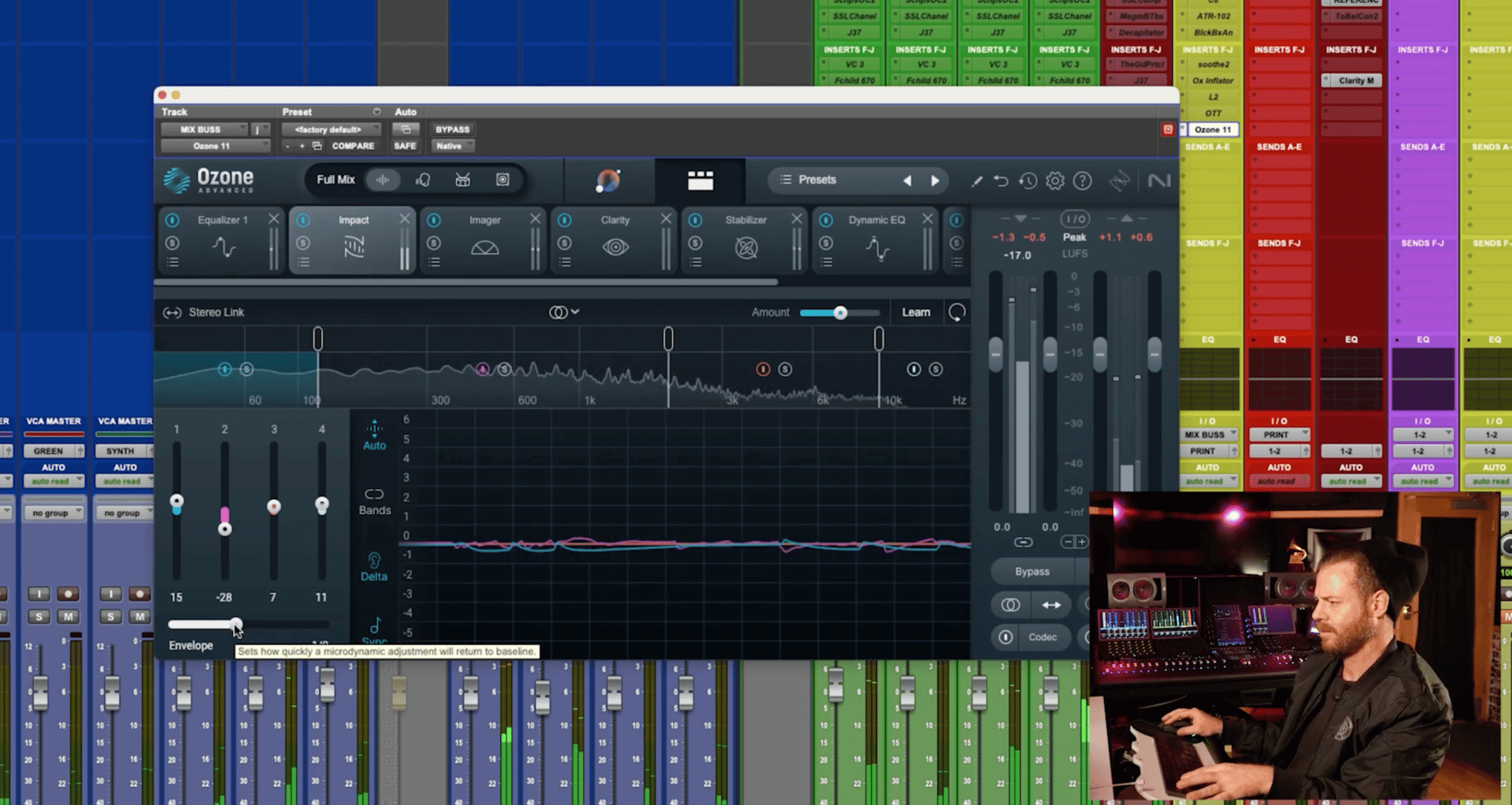This screenshot has height=805, width=1512.
Task: Open Clarity module preset list icon
Action: pos(565,262)
